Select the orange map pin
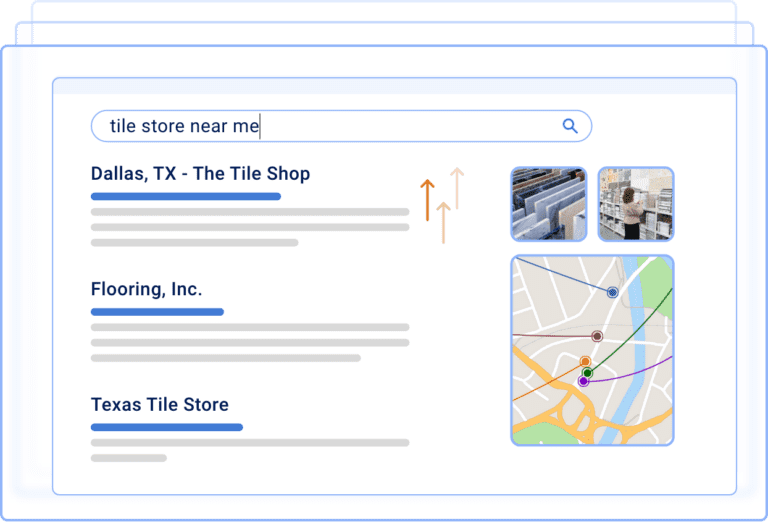 585,361
